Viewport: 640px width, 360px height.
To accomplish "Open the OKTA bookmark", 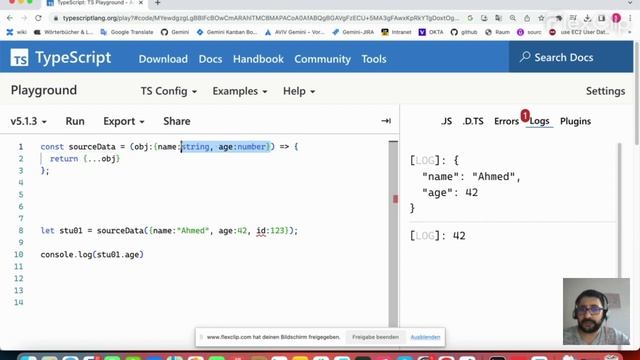I will [x=431, y=32].
